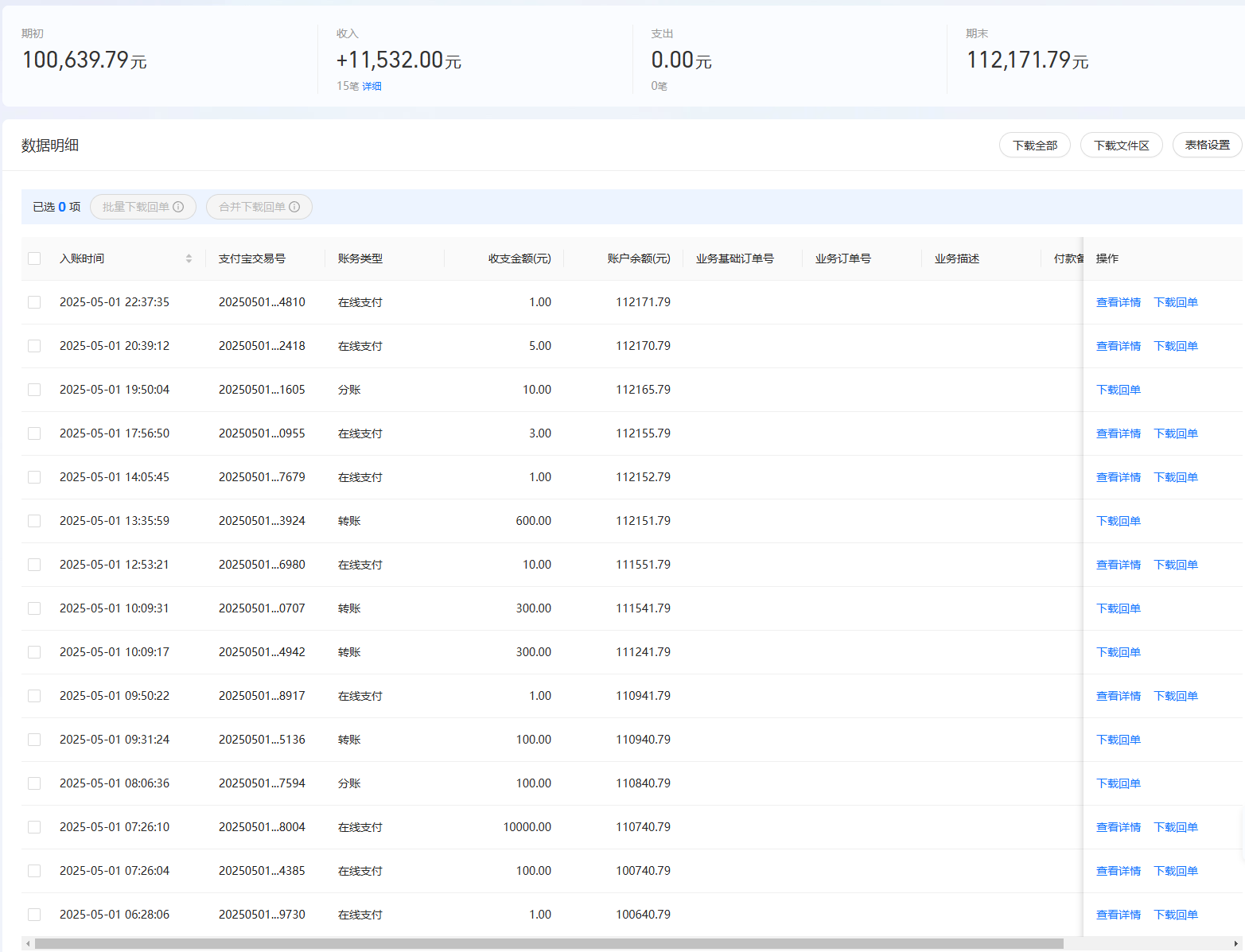Tick checkbox for the 10:09:31 转账 row

34,608
